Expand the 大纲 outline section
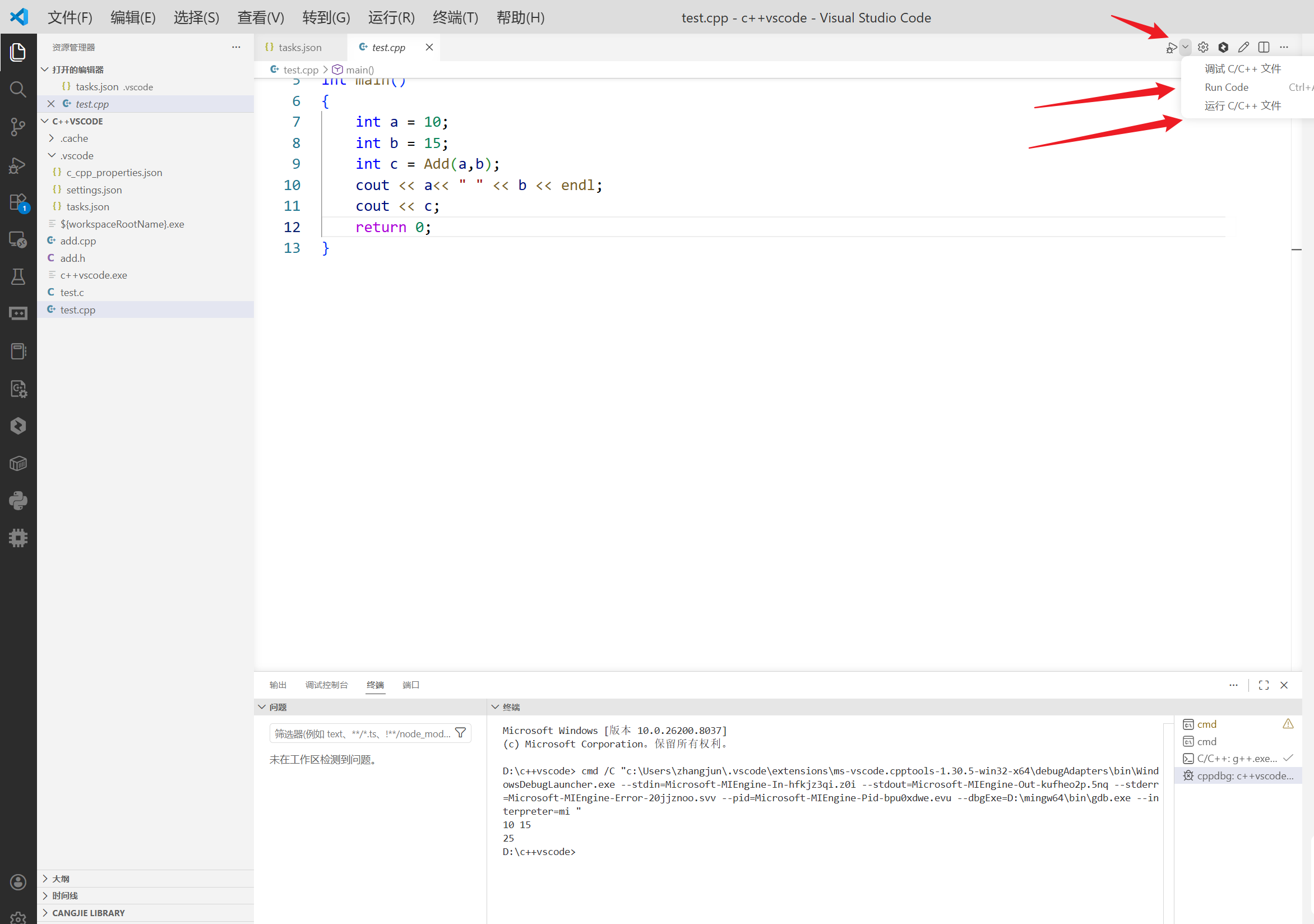Viewport: 1314px width, 924px height. coord(45,879)
